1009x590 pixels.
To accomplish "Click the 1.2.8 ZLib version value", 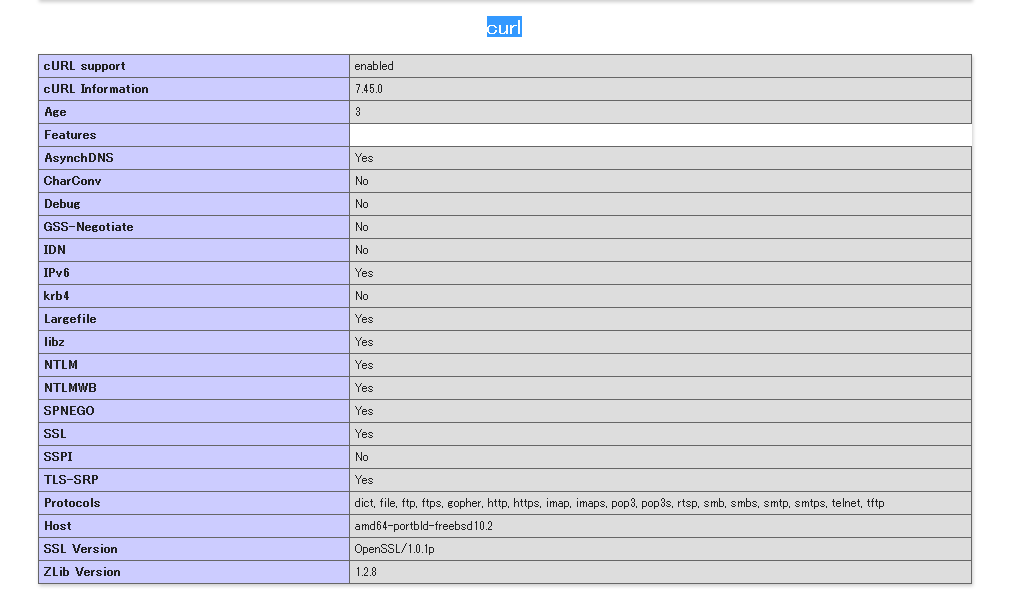I will [x=366, y=572].
